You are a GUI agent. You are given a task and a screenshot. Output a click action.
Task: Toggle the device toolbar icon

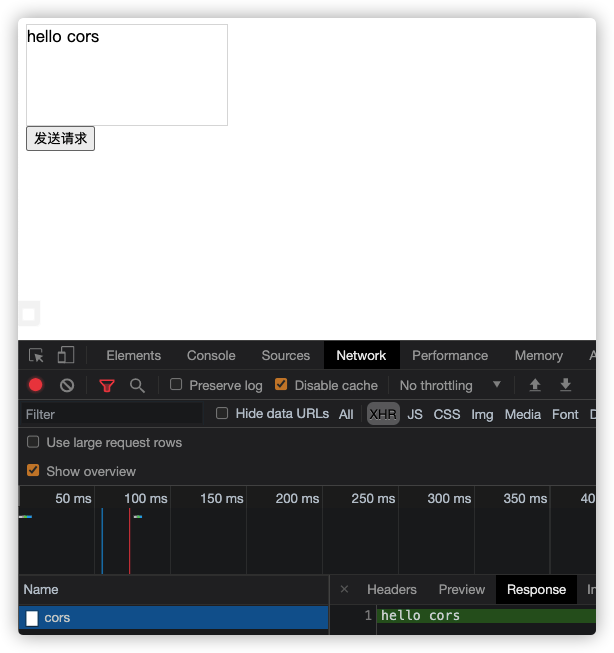(66, 355)
